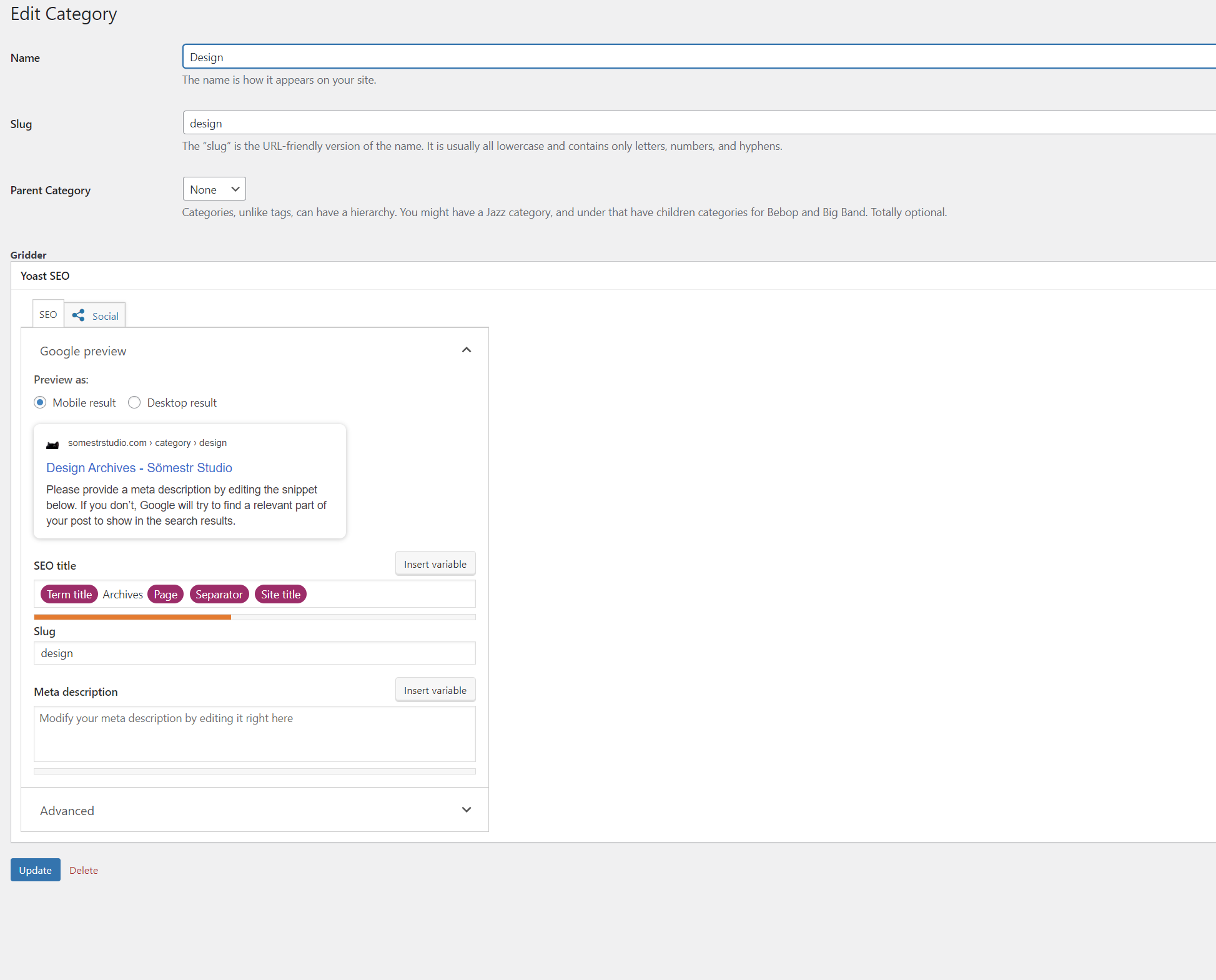Click into the Meta description textarea
The image size is (1216, 980).
pyautogui.click(x=254, y=734)
